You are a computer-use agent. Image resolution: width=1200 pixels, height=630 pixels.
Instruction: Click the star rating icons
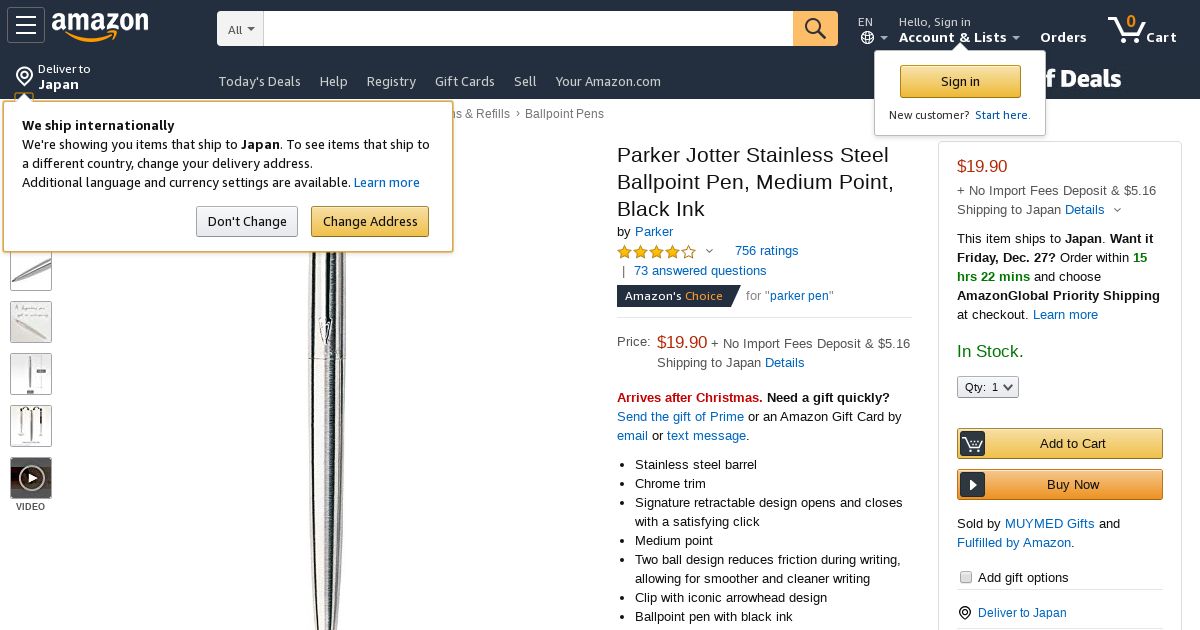656,251
